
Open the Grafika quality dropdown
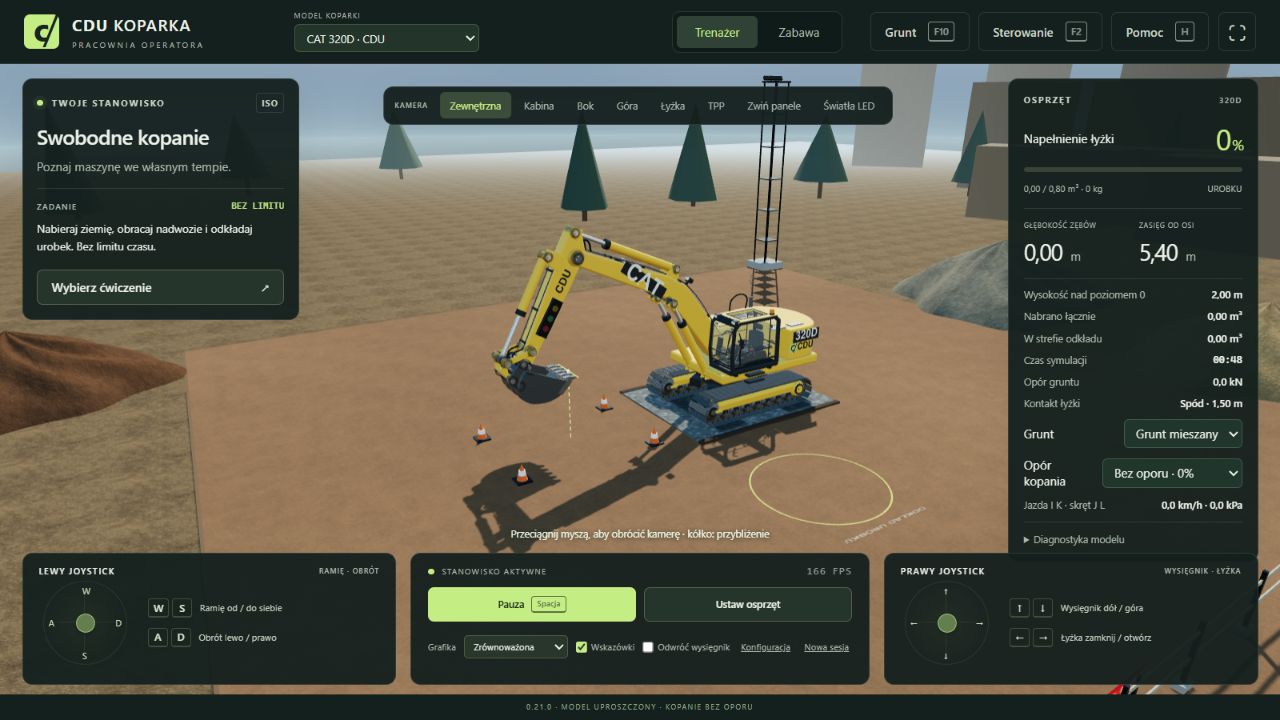pyautogui.click(x=515, y=647)
